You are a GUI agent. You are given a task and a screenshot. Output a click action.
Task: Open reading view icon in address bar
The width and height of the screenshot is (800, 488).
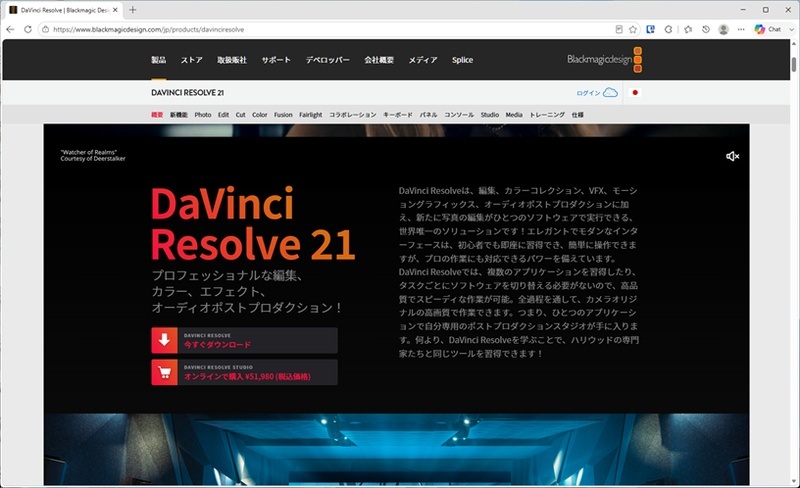click(x=619, y=30)
